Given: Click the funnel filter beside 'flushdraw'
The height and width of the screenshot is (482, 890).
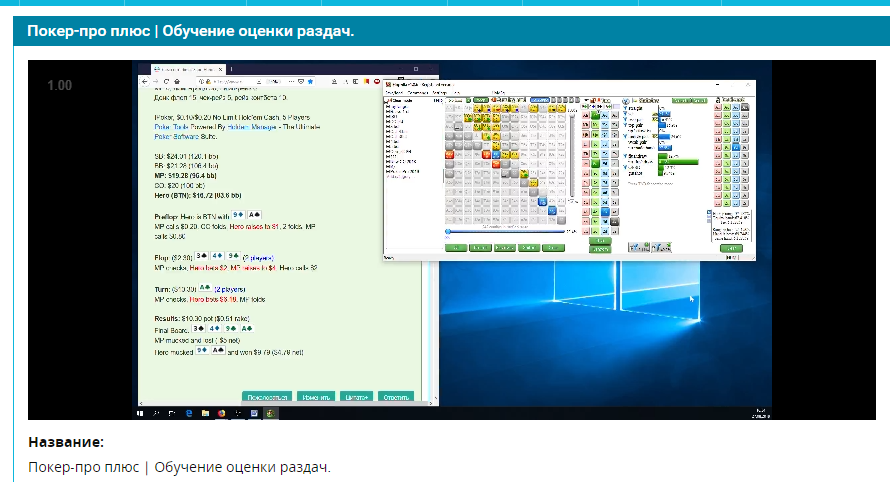Looking at the screenshot, I should coord(625,156).
